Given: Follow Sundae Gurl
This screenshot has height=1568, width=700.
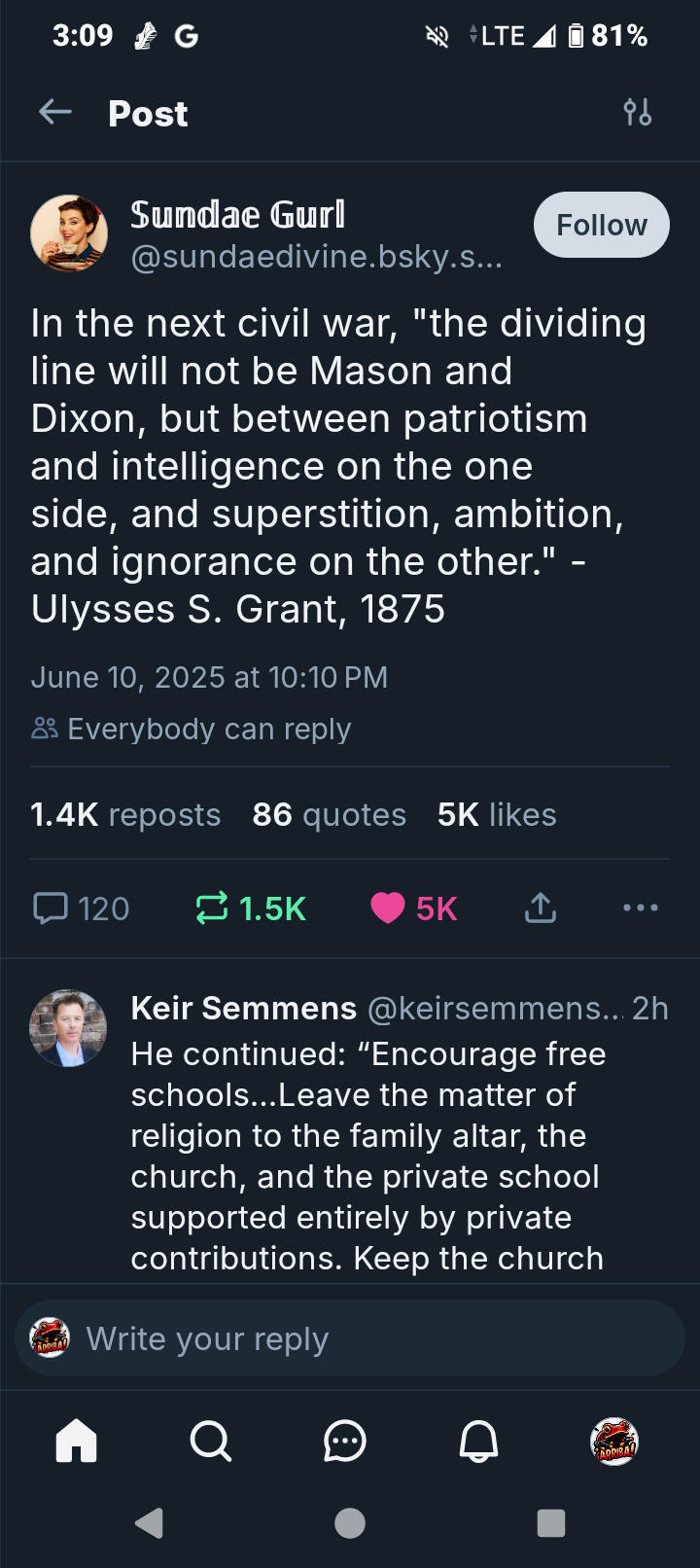Looking at the screenshot, I should [x=602, y=225].
